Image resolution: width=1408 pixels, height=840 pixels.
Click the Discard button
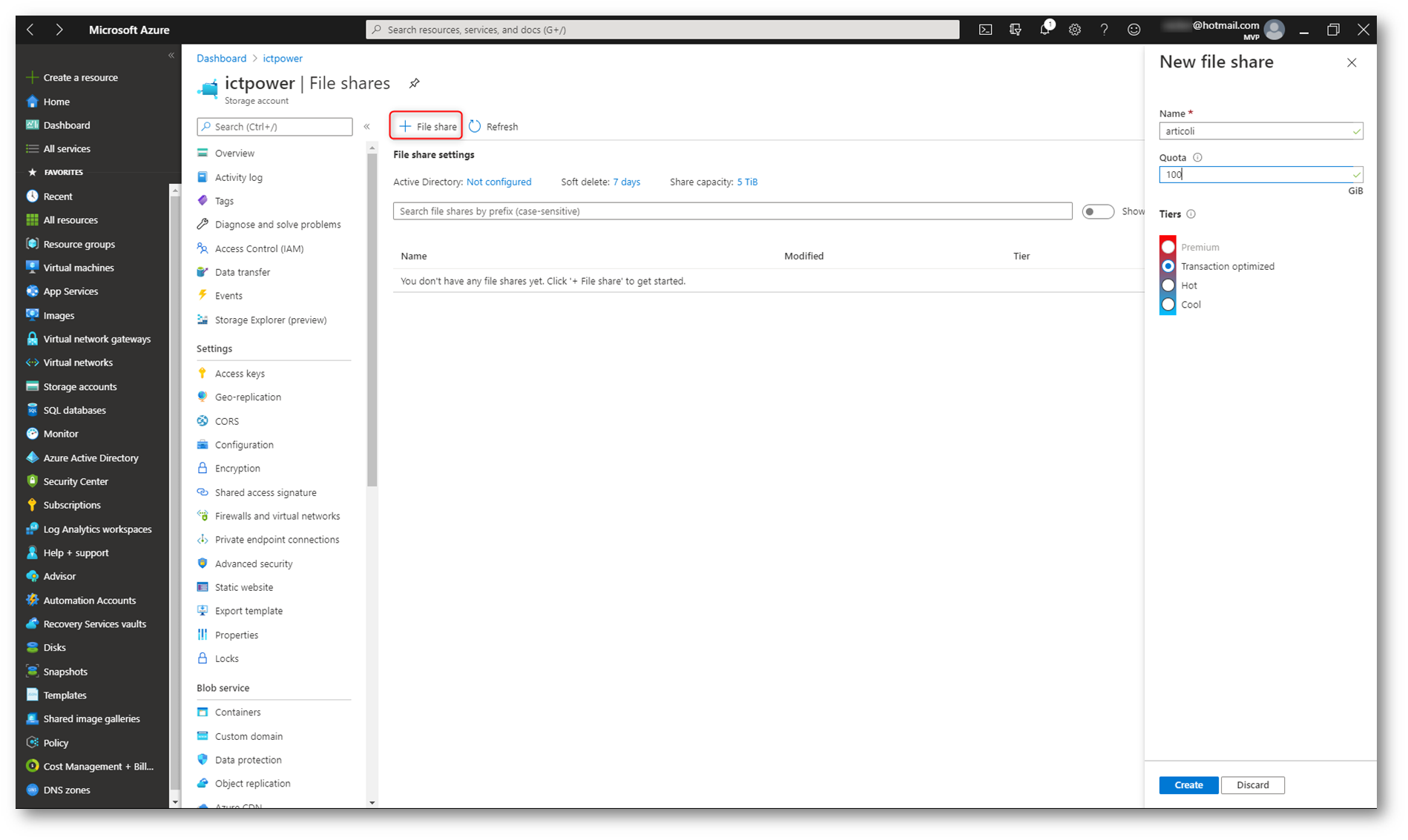[1253, 785]
